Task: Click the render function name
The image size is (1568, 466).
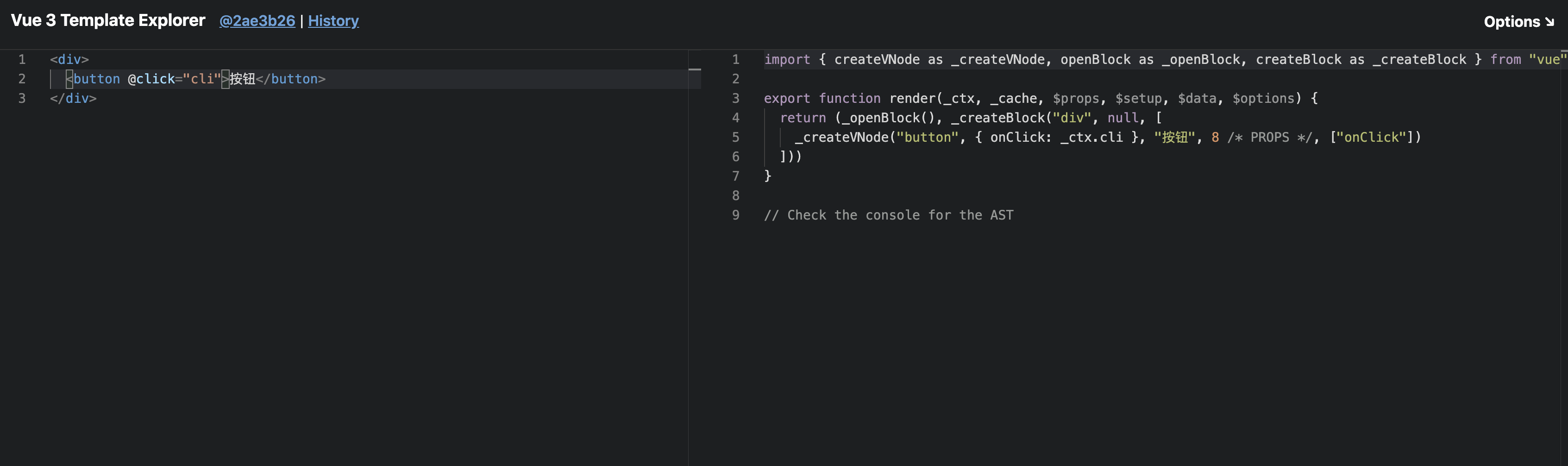Action: tap(912, 98)
